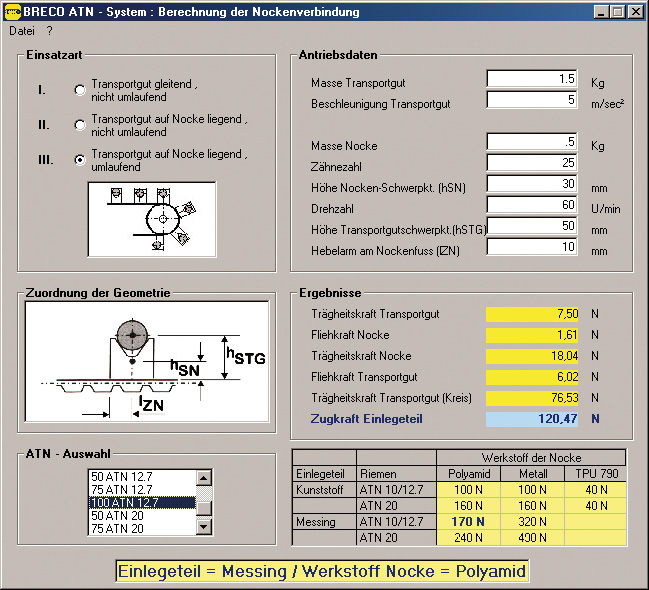This screenshot has width=649, height=590.
Task: Click the Einlegeteil = Messing summary banner
Action: click(322, 571)
